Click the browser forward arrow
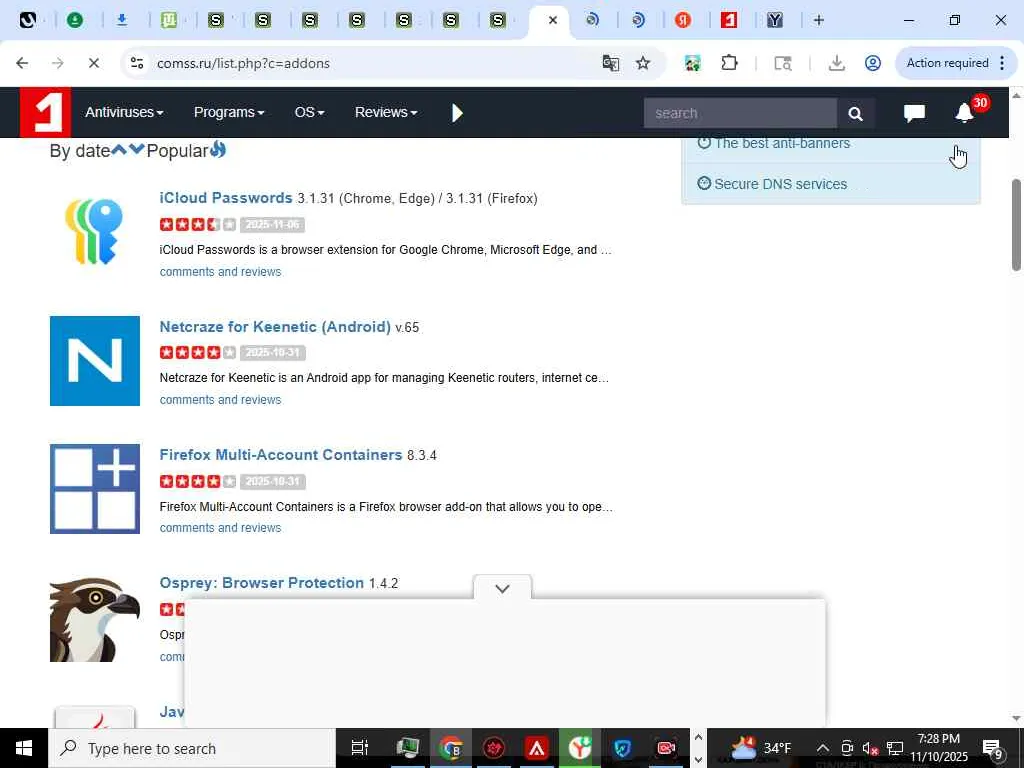1024x768 pixels. (x=57, y=63)
